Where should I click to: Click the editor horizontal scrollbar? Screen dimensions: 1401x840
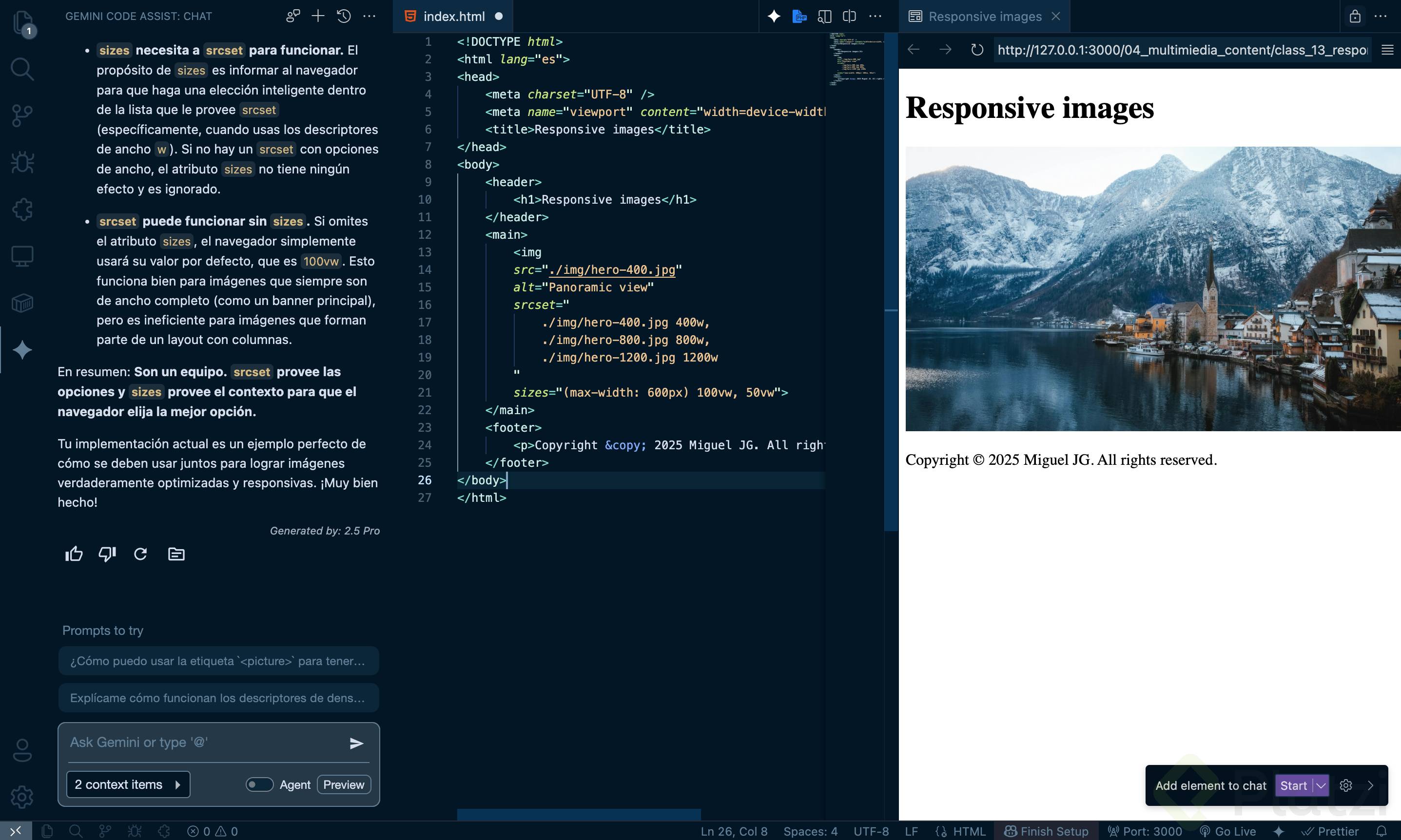click(579, 814)
